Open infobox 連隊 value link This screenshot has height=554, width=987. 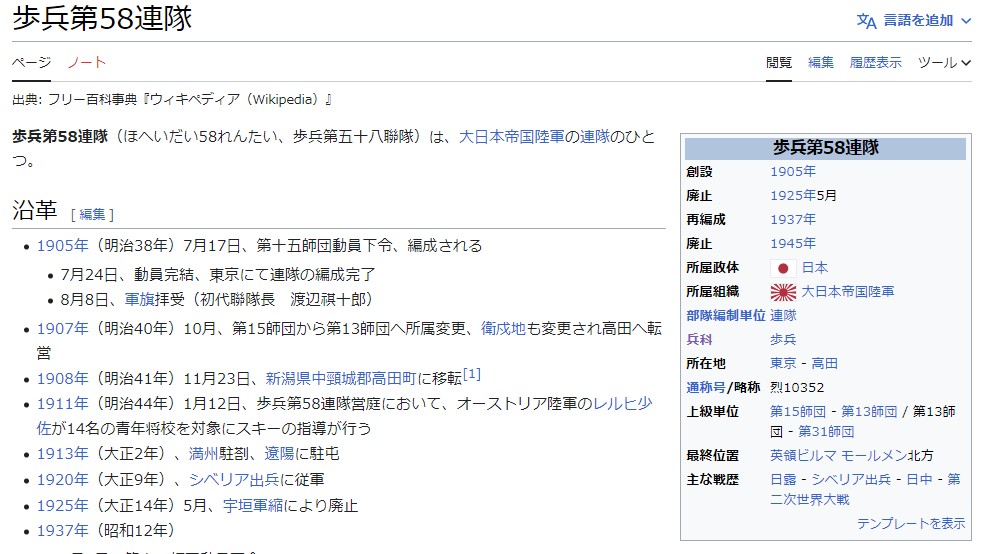pyautogui.click(x=783, y=315)
